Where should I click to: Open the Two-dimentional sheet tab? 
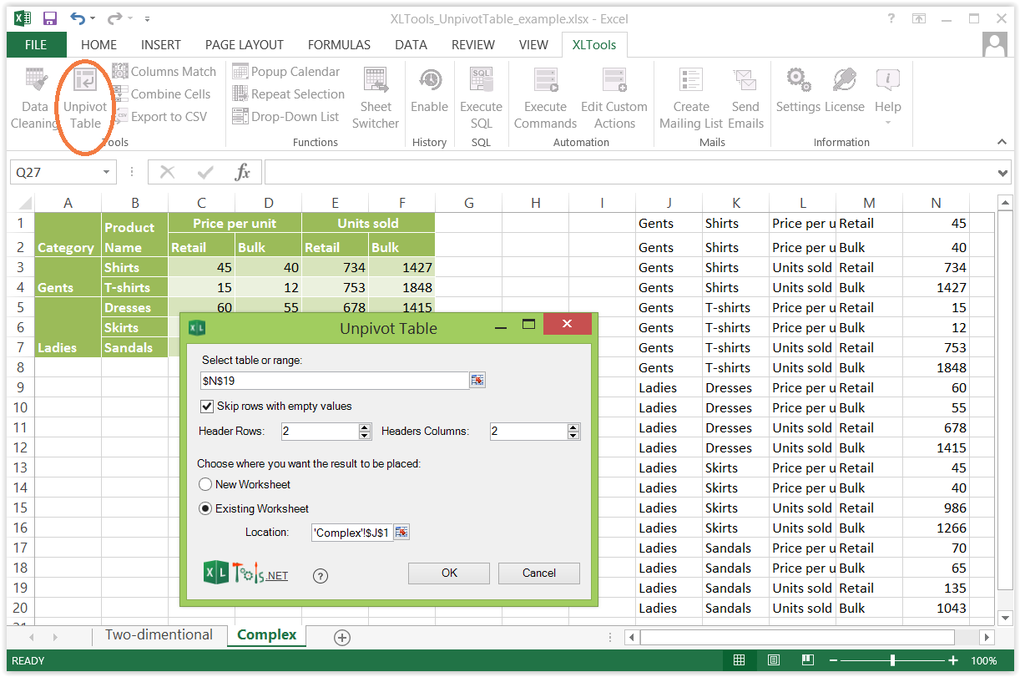pyautogui.click(x=159, y=635)
